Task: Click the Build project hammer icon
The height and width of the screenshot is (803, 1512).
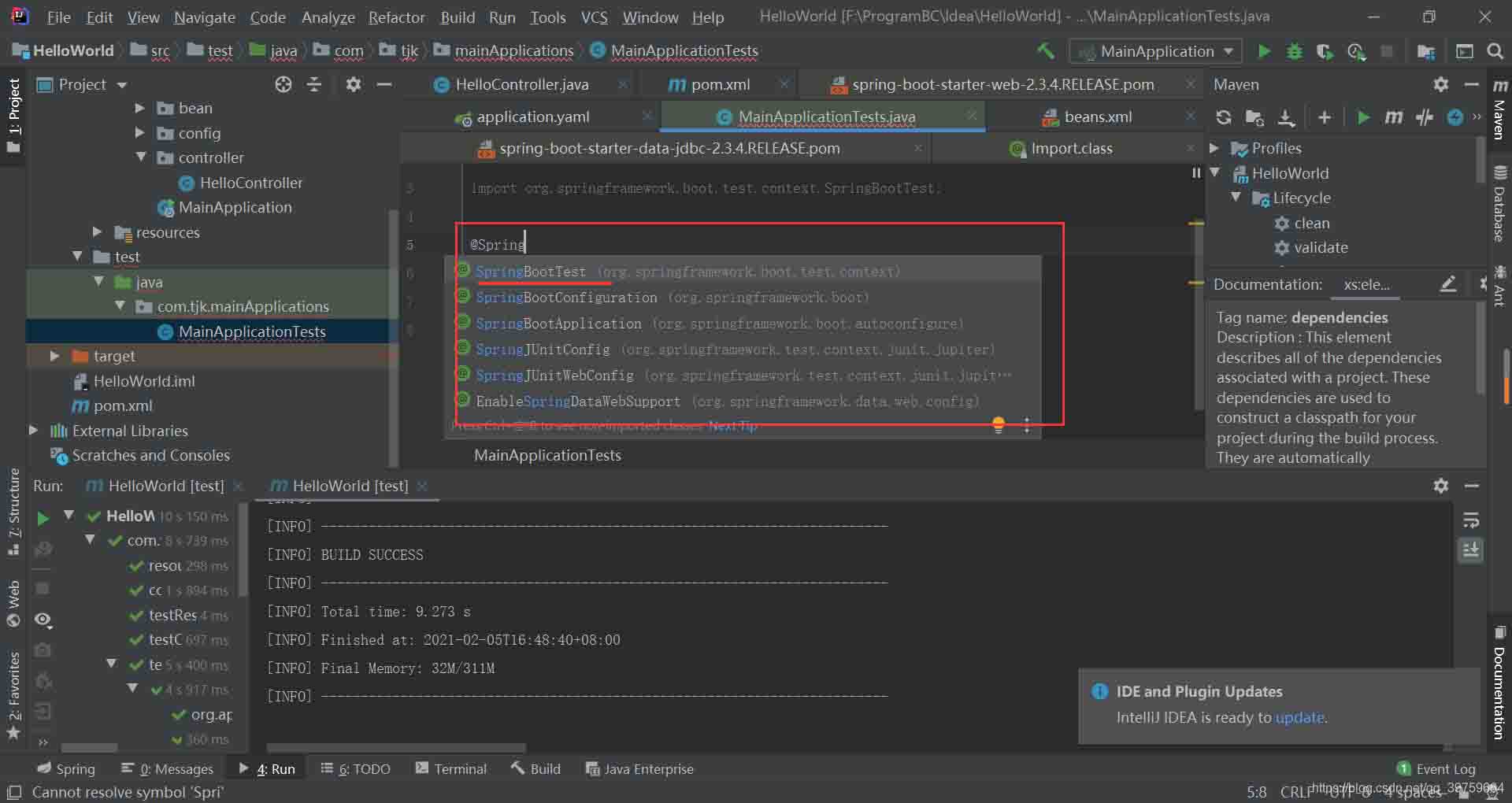Action: tap(1046, 51)
